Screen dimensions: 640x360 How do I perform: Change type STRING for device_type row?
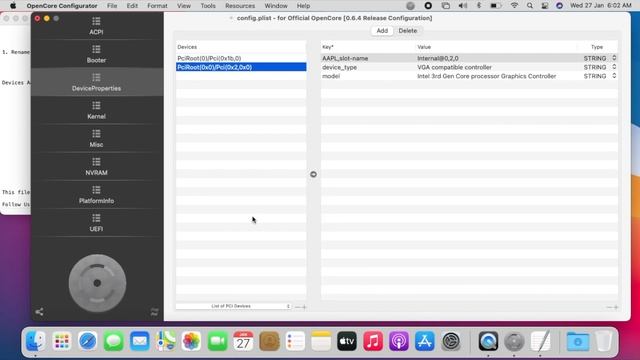[x=600, y=67]
